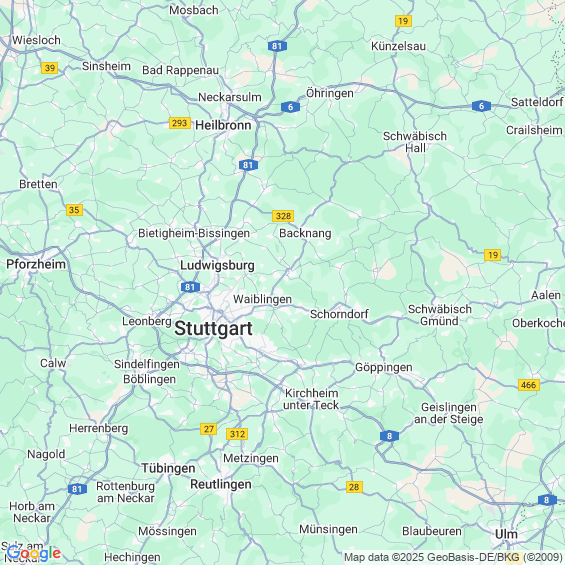Click the A8 shield near Geislingen
The height and width of the screenshot is (565, 565).
[389, 436]
